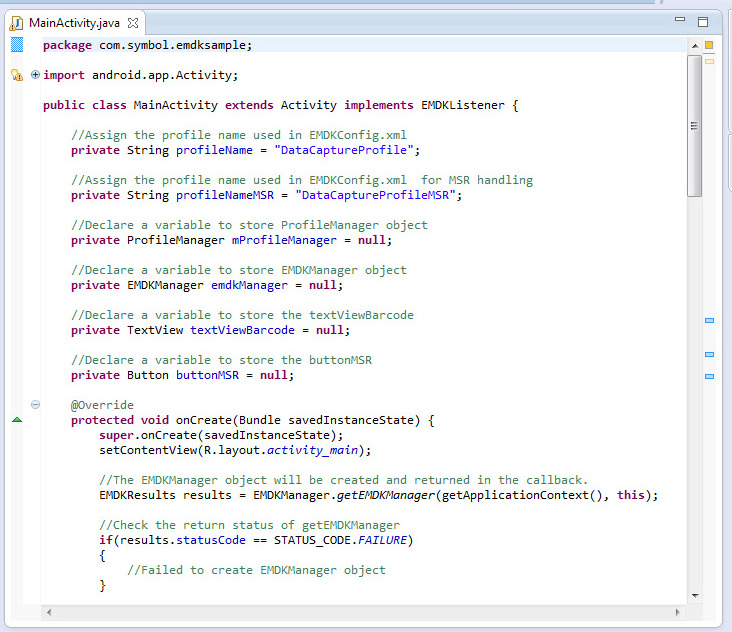Click the blue marker beside the package line
This screenshot has height=632, width=732.
[x=16, y=45]
